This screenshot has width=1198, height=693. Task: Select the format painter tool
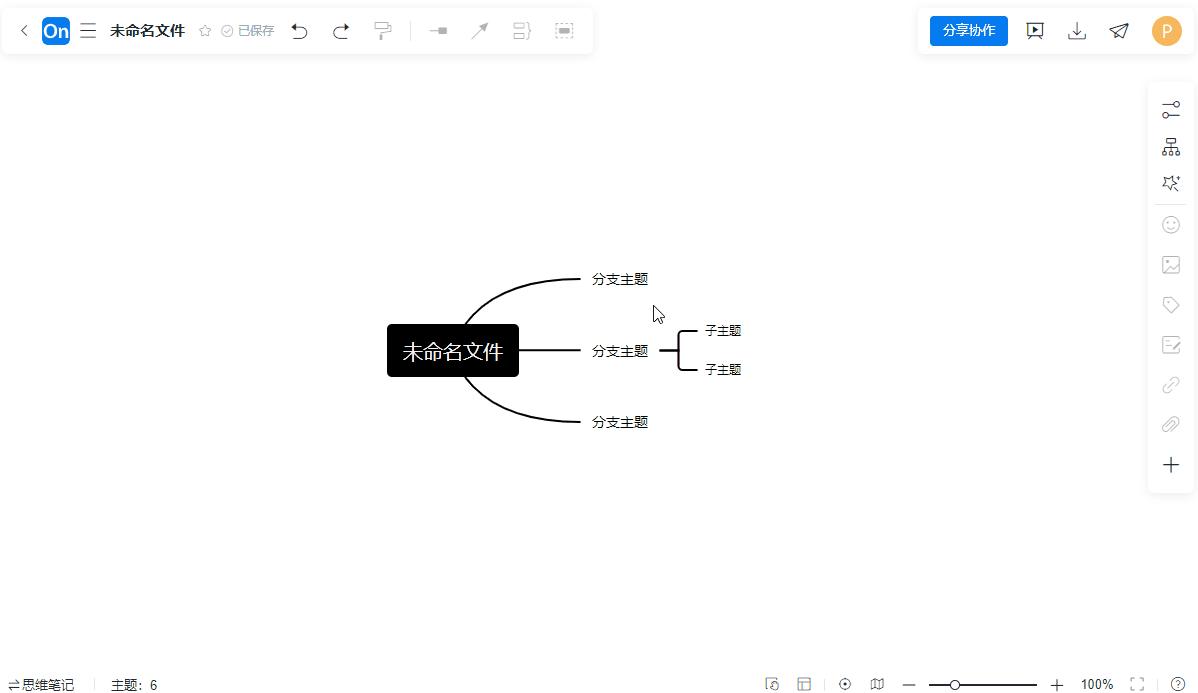coord(383,31)
